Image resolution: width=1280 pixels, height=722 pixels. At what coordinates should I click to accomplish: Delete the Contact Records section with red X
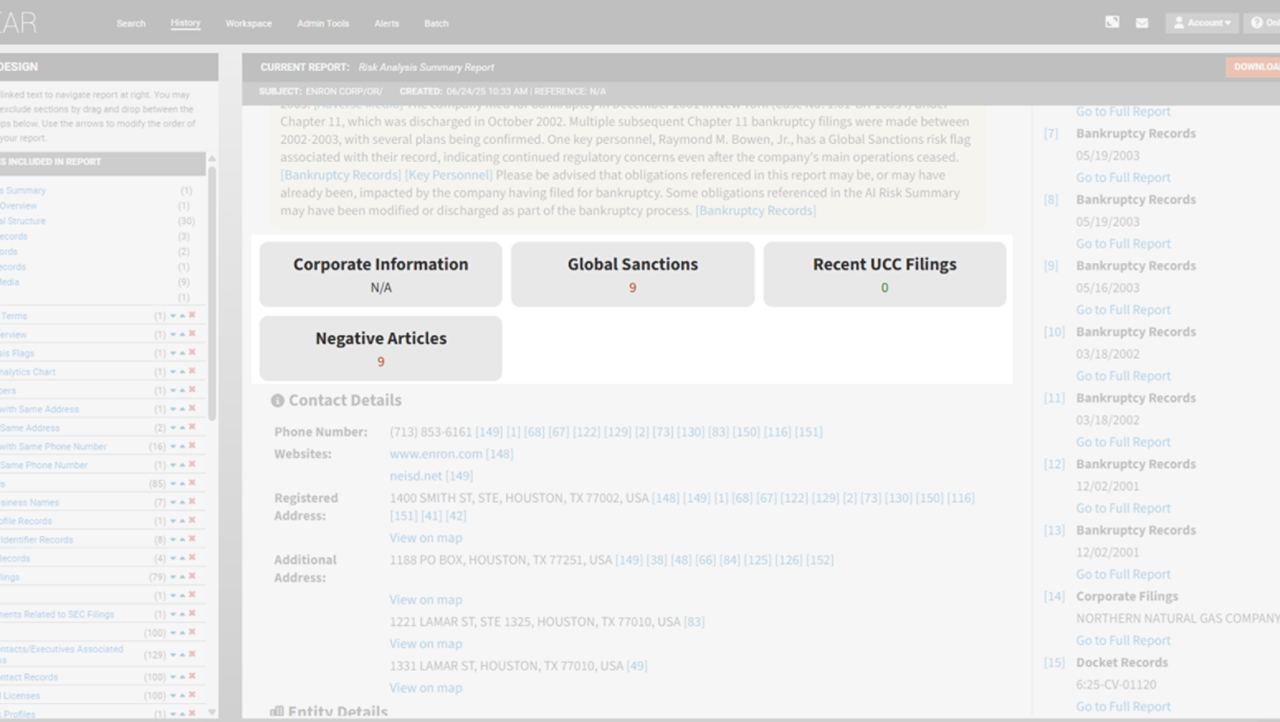click(192, 677)
